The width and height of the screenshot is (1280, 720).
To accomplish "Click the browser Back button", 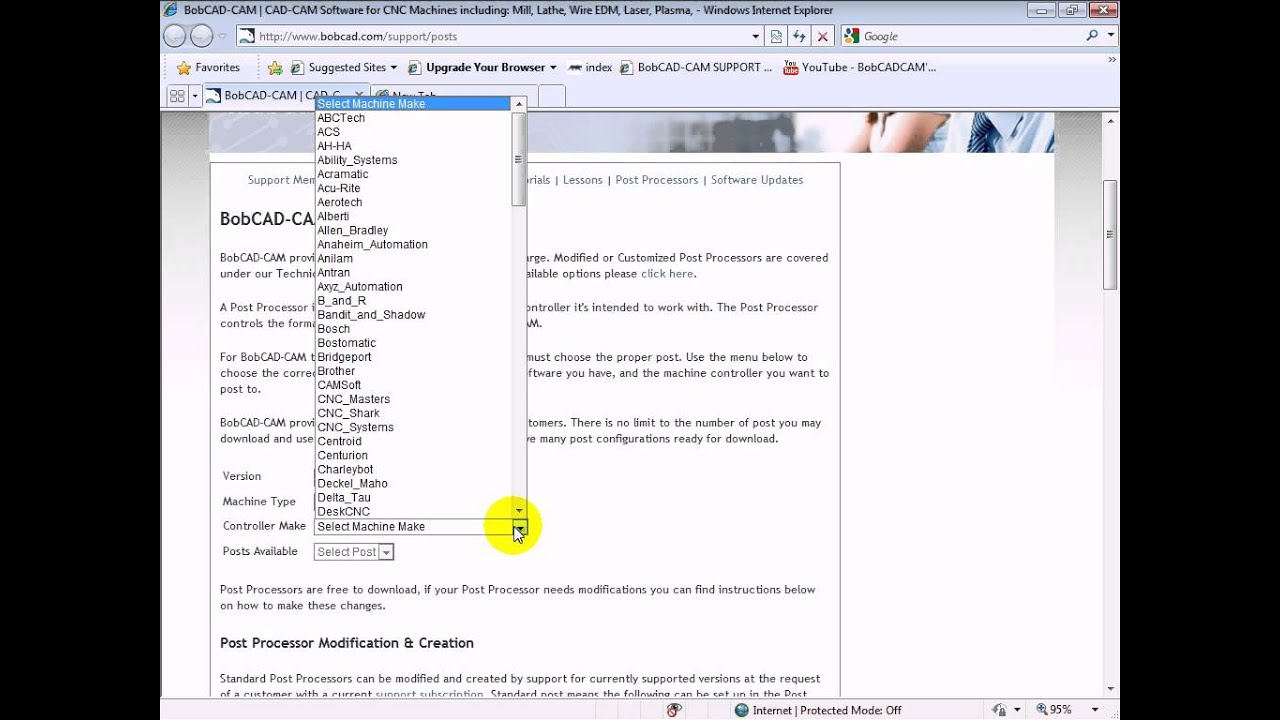I will (174, 36).
